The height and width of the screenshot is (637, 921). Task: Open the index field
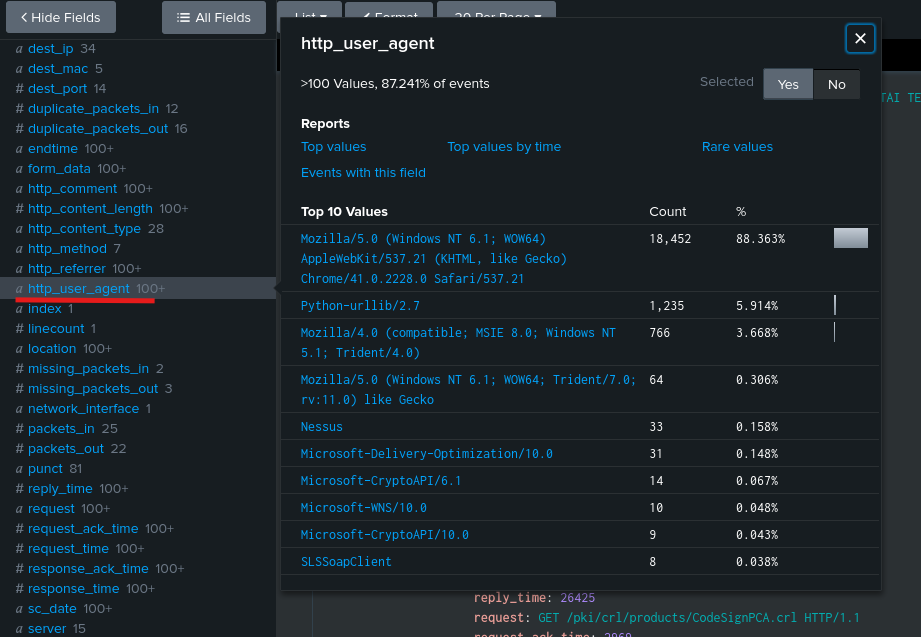[45, 309]
